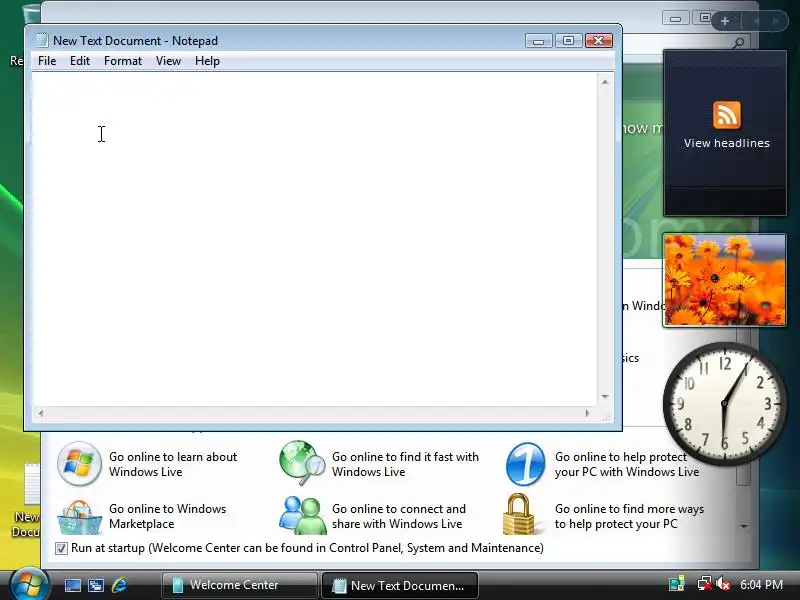Click the Welcome Center search magnifier icon
This screenshot has height=600, width=800.
738,43
